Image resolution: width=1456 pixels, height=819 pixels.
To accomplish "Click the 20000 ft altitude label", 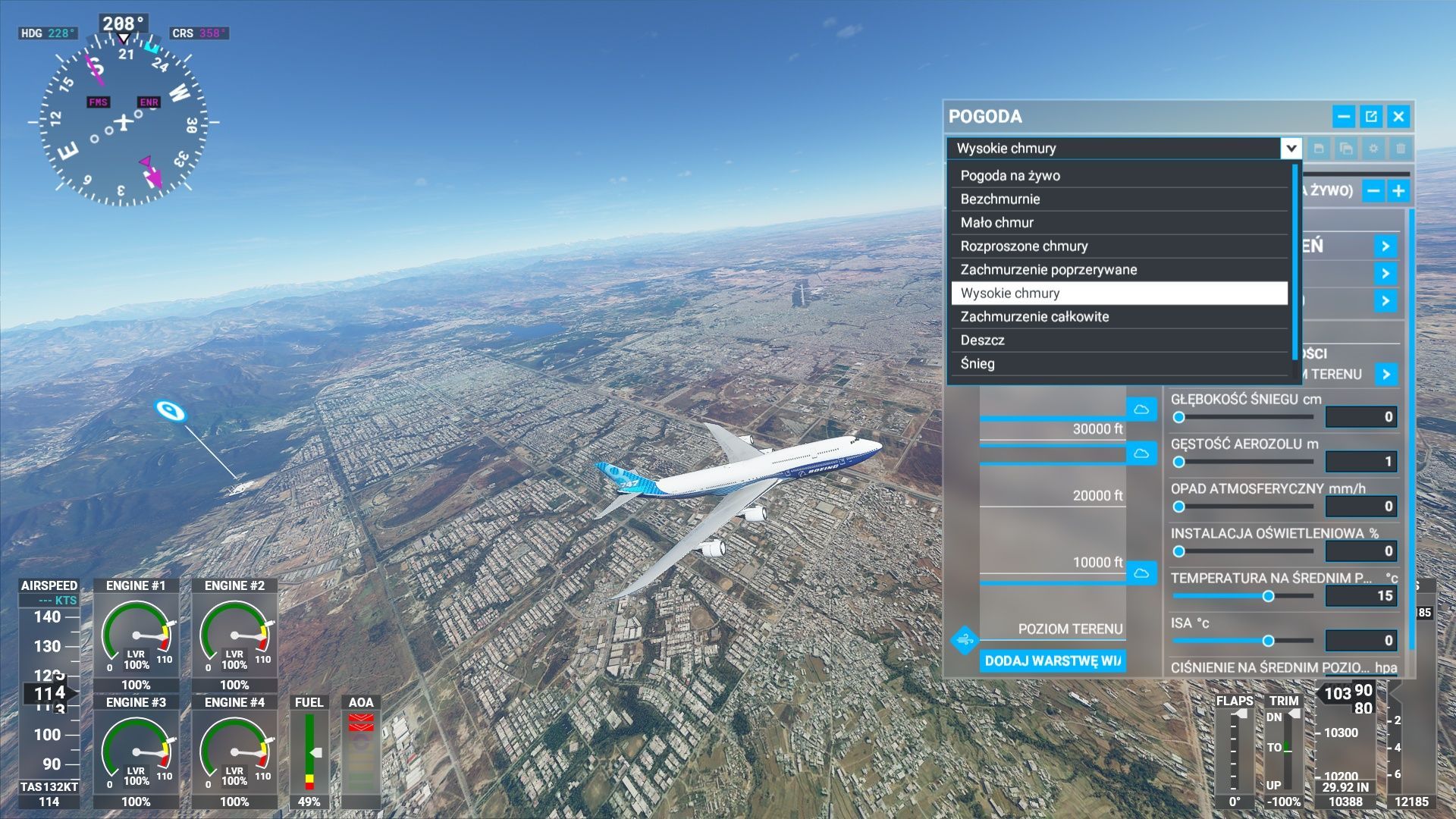I will pyautogui.click(x=1097, y=495).
